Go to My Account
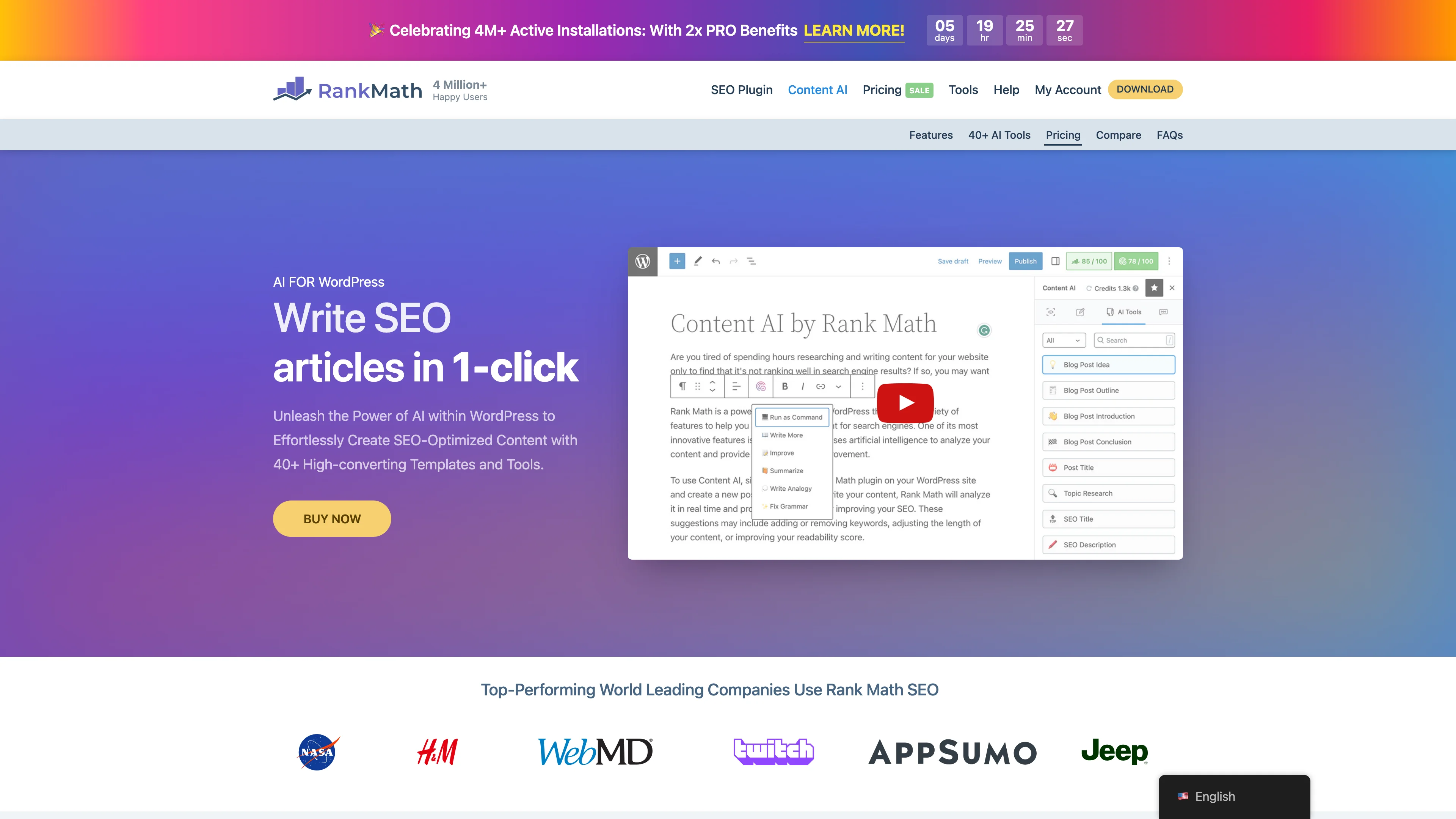 click(1068, 90)
